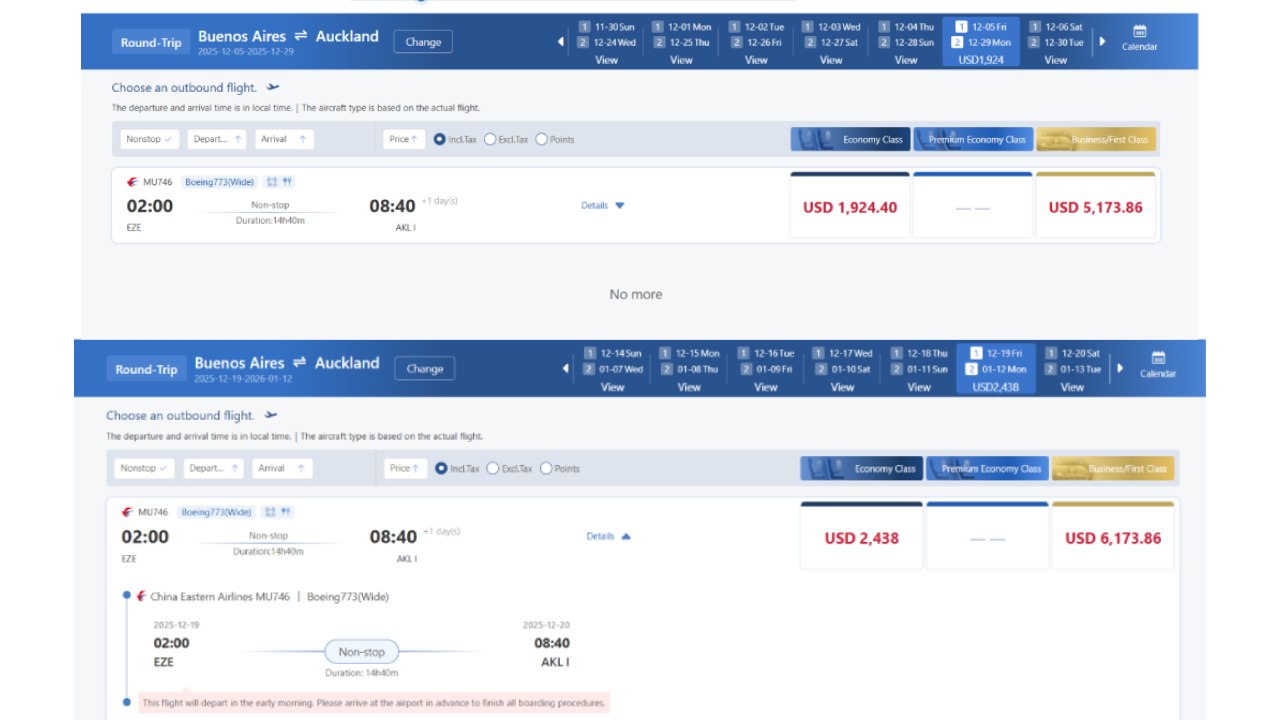The image size is (1280, 720).
Task: Select Incl.Tax radio above the USD 2,438 flight
Action: [x=442, y=468]
